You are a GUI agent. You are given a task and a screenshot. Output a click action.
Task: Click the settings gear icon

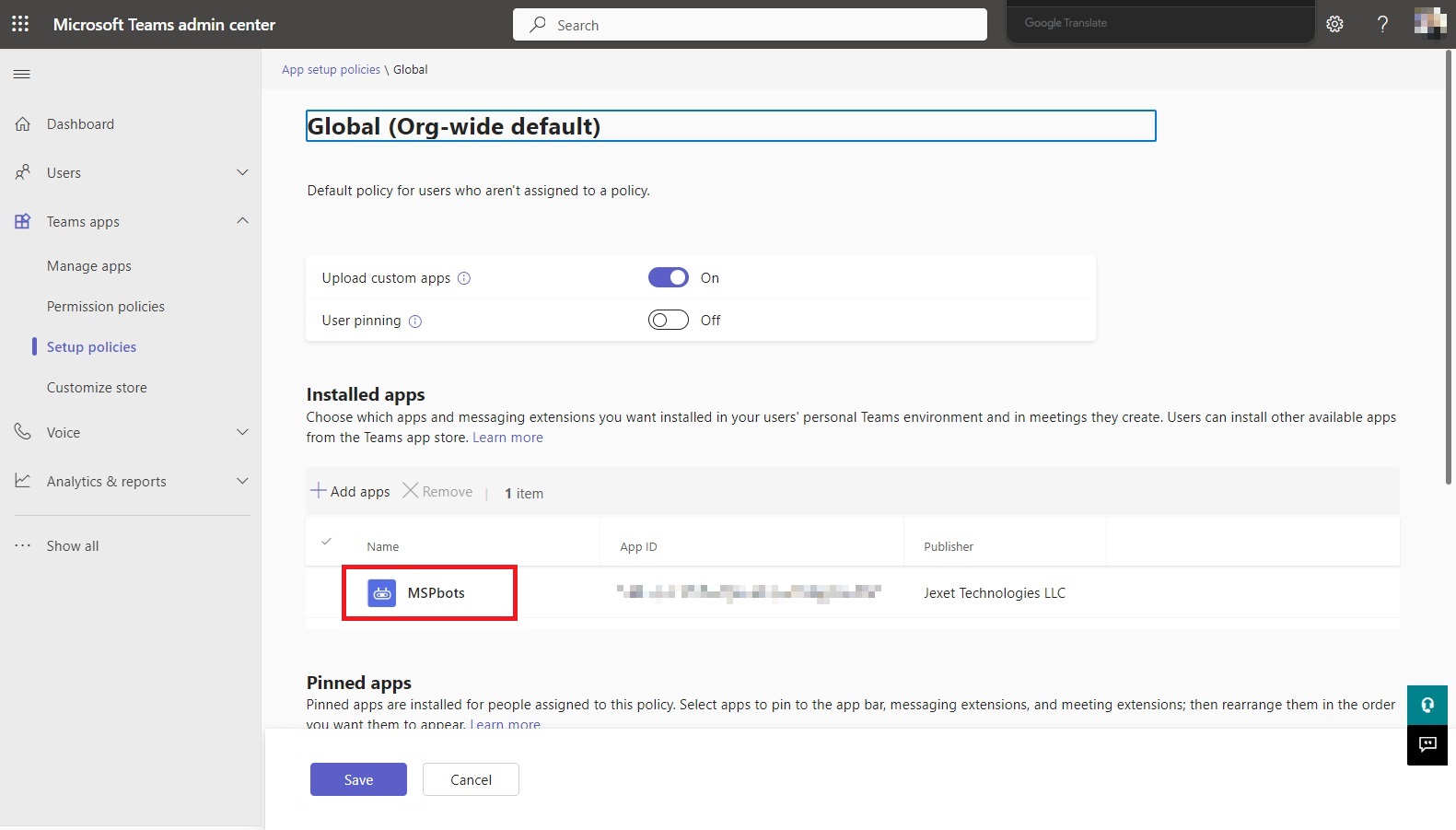(1334, 24)
